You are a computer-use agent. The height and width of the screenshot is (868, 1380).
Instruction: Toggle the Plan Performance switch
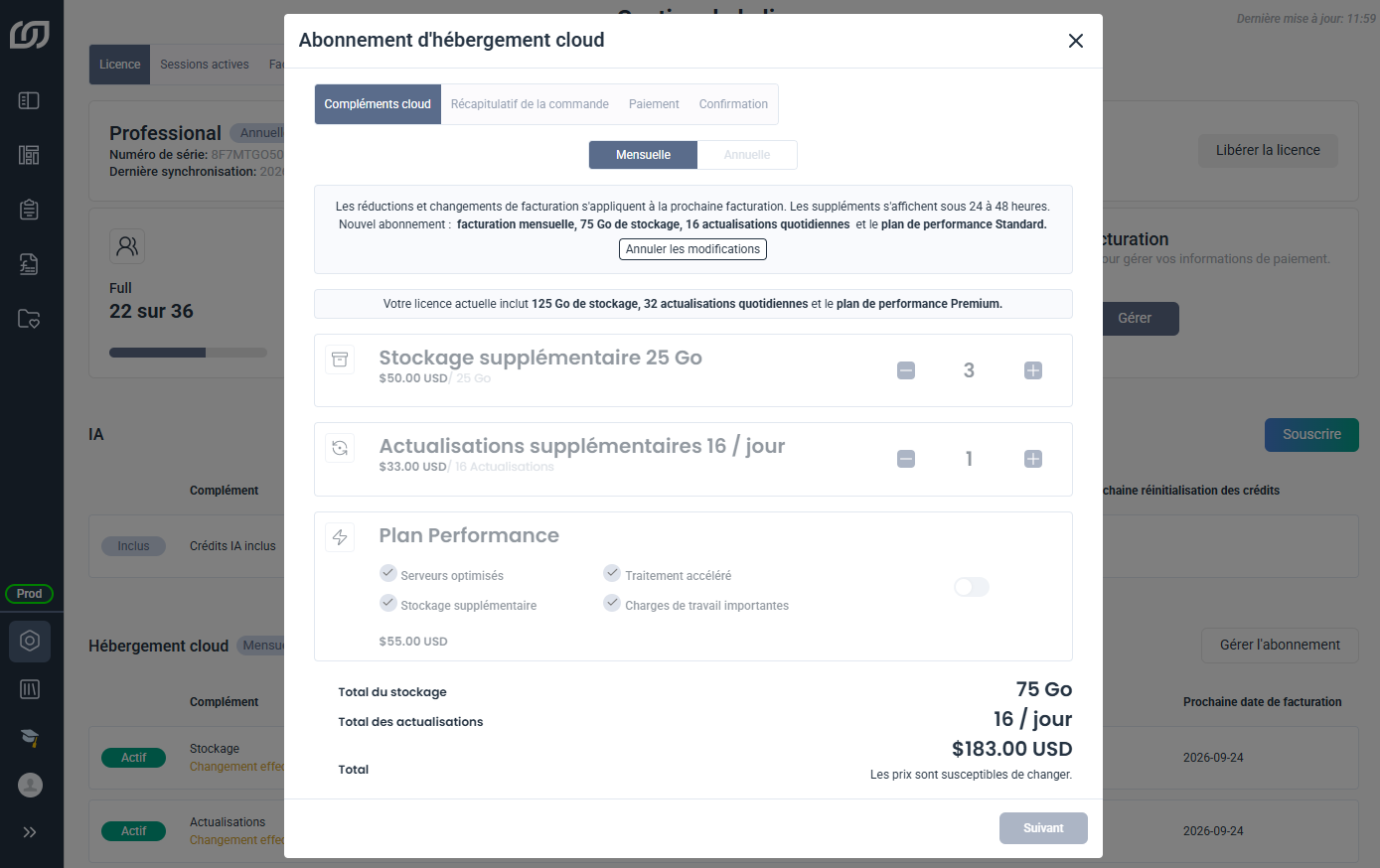[971, 587]
